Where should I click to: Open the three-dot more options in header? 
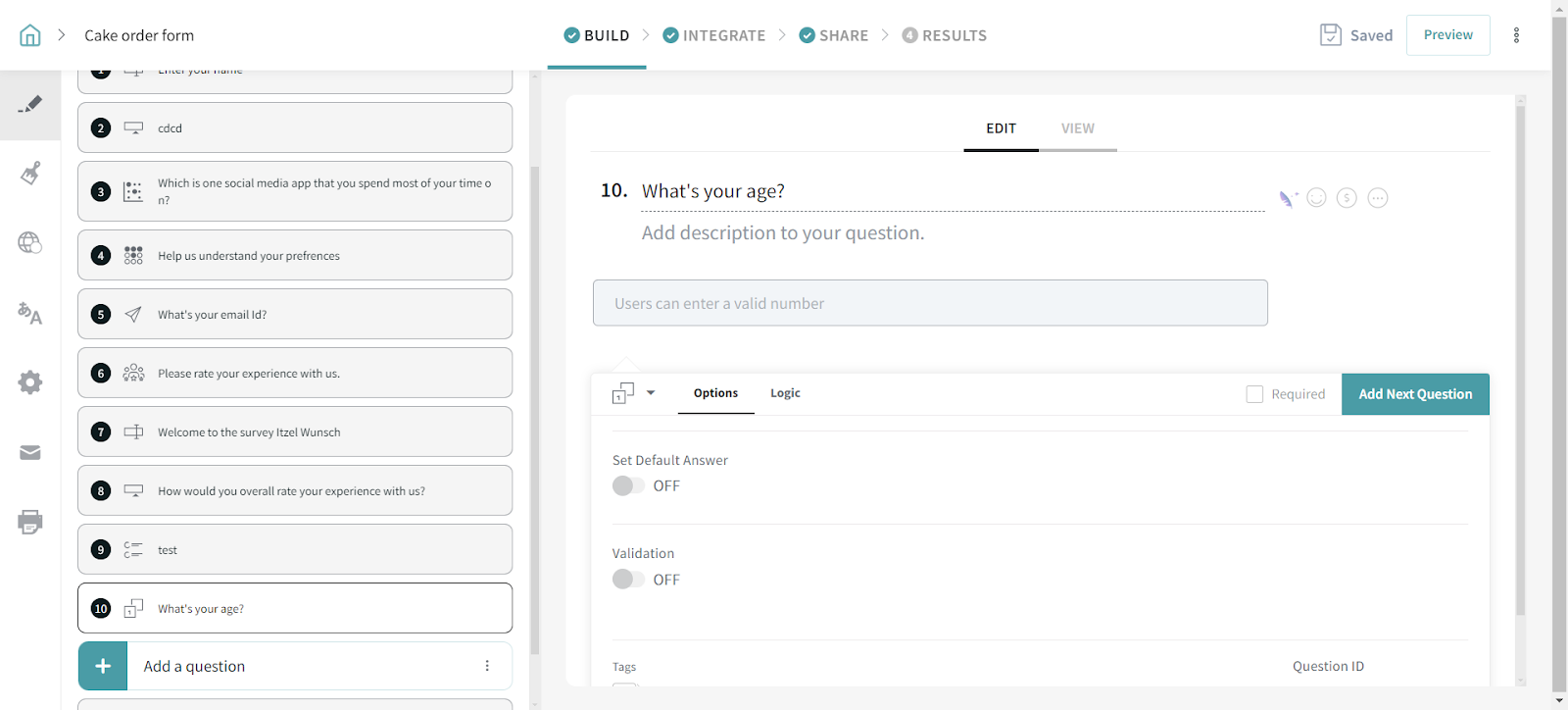[x=1516, y=35]
